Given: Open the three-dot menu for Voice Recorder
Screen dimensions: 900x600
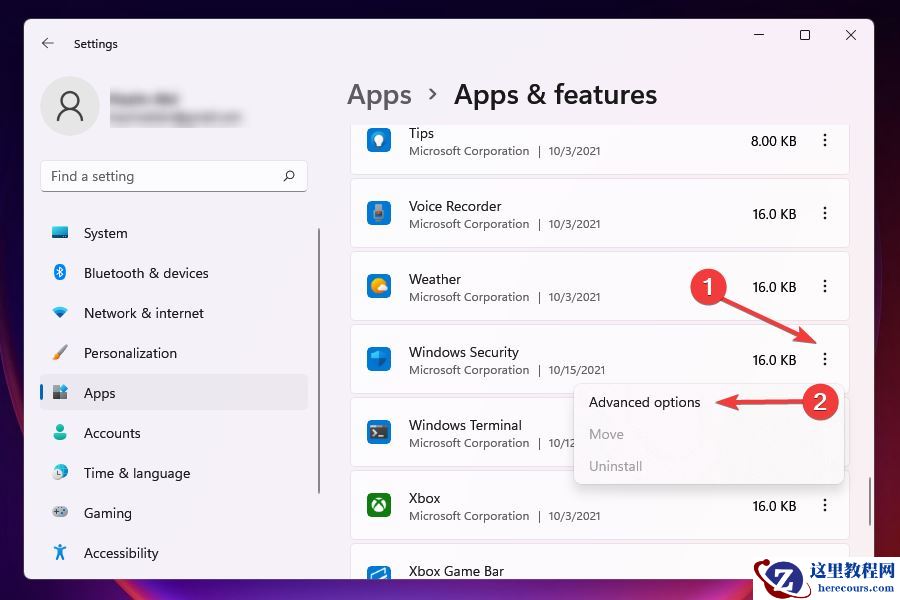Looking at the screenshot, I should point(824,213).
